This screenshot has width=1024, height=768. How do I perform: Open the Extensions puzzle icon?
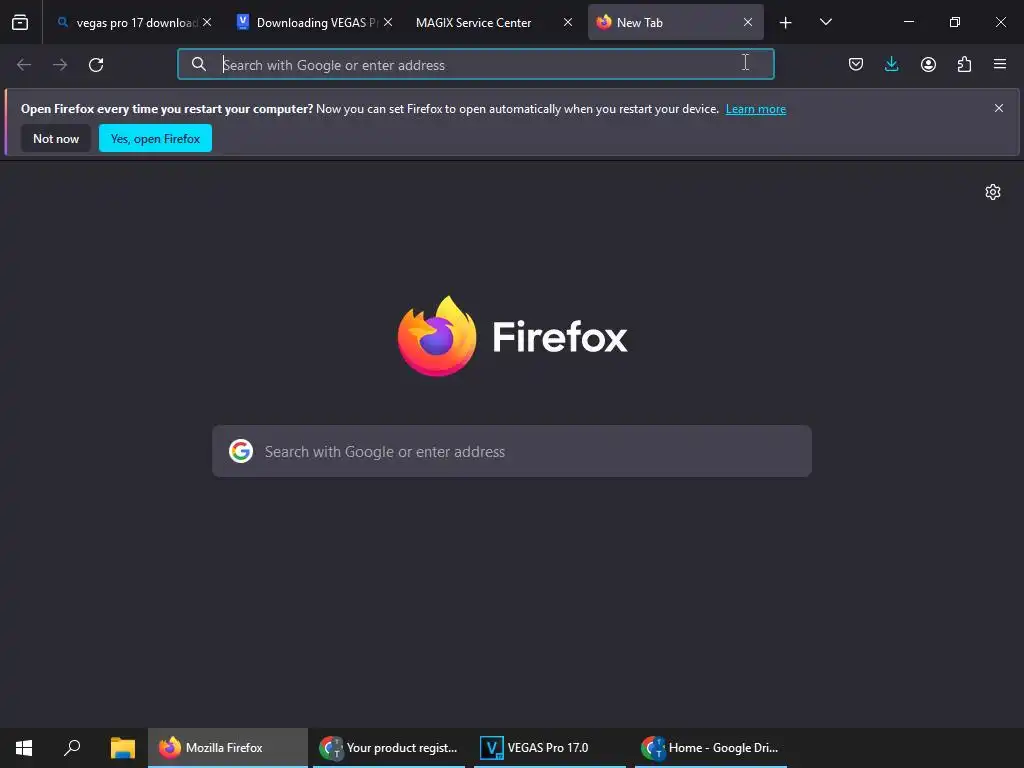point(964,64)
